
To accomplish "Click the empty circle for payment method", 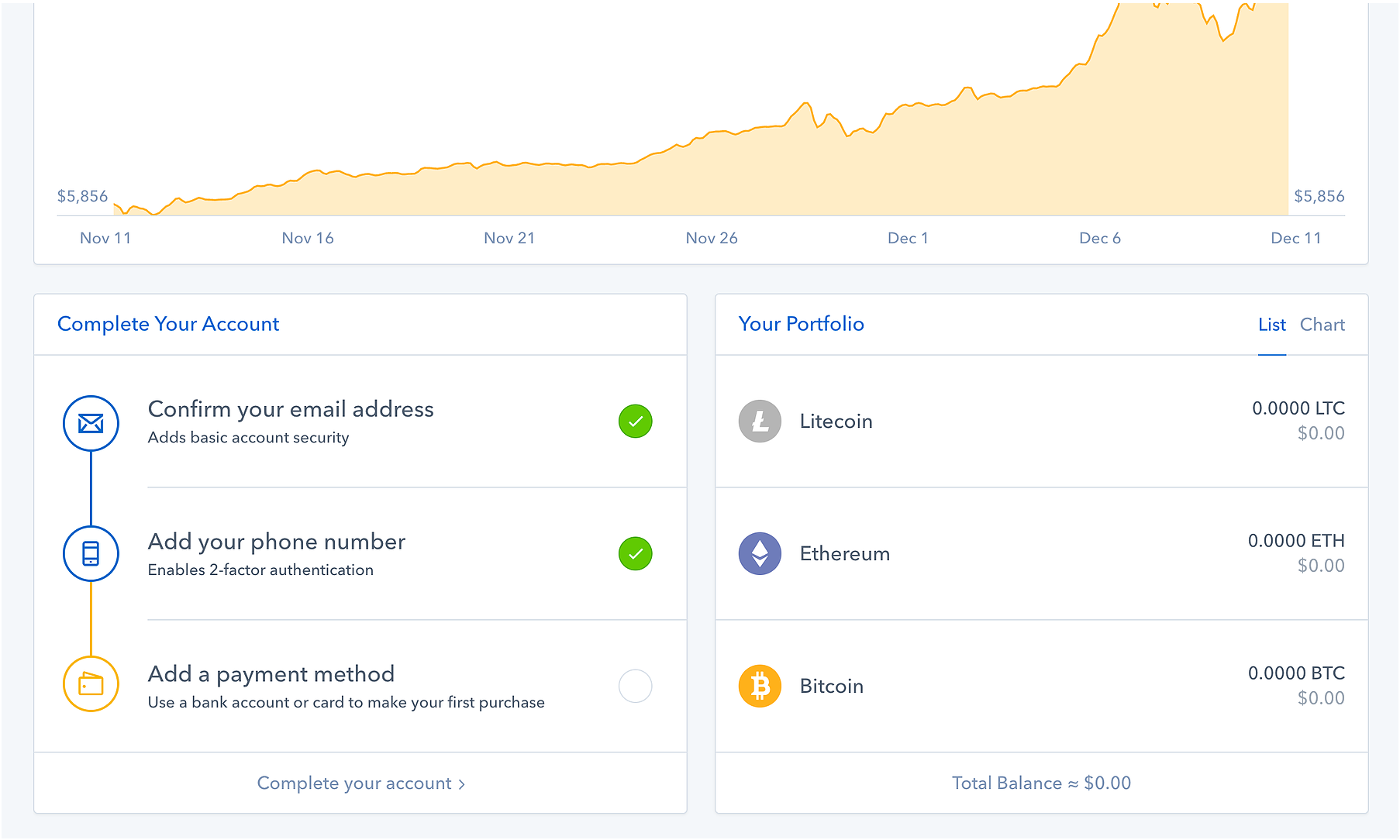I will (635, 686).
